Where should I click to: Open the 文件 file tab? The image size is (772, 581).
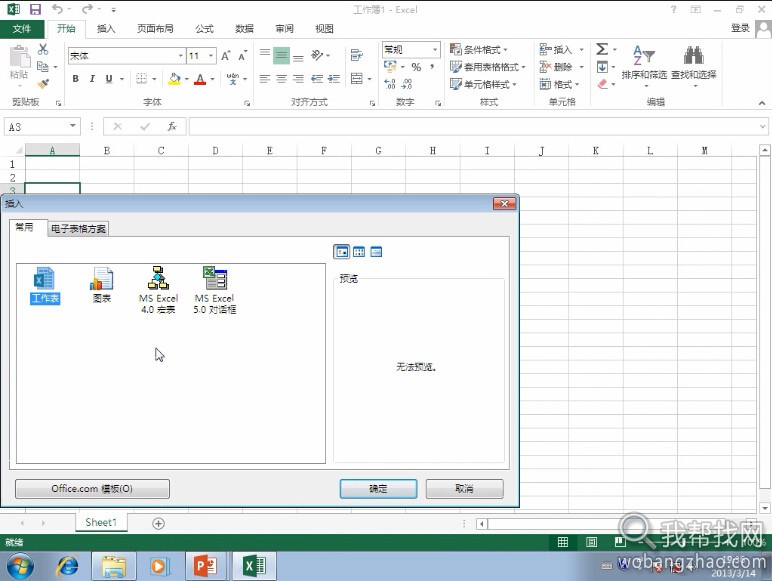pos(22,29)
